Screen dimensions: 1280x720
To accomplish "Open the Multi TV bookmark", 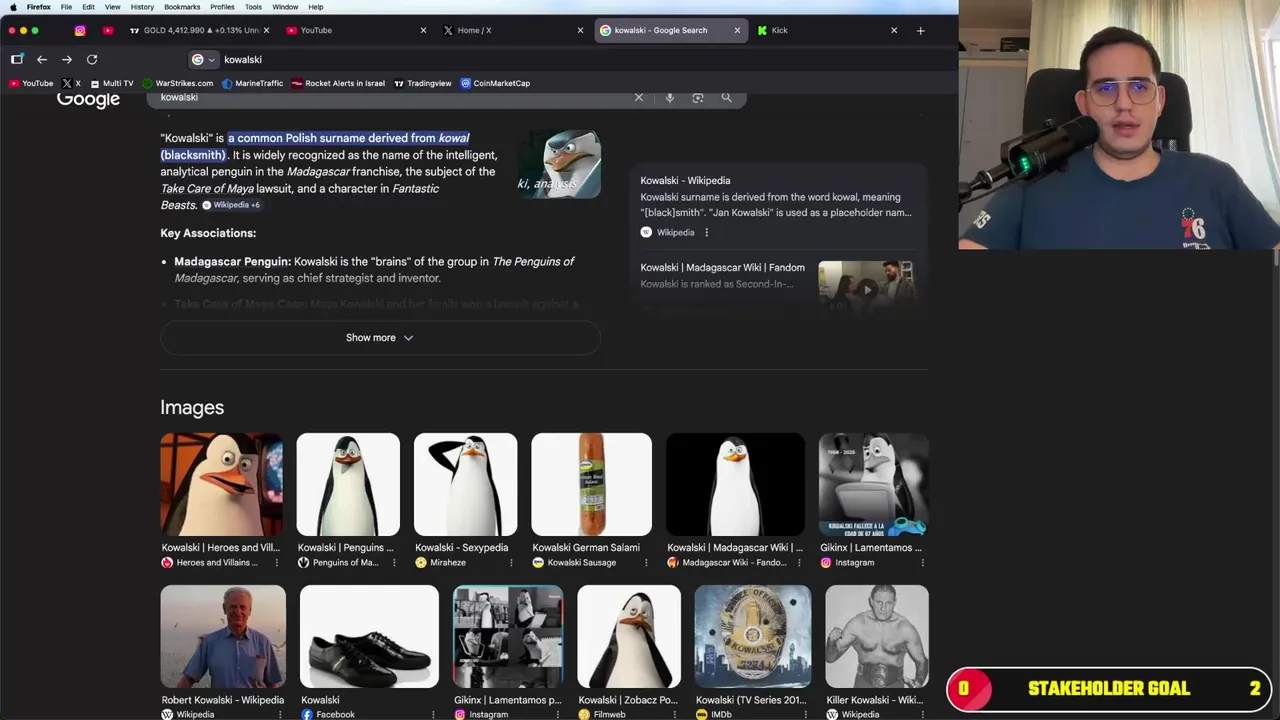I will point(111,83).
